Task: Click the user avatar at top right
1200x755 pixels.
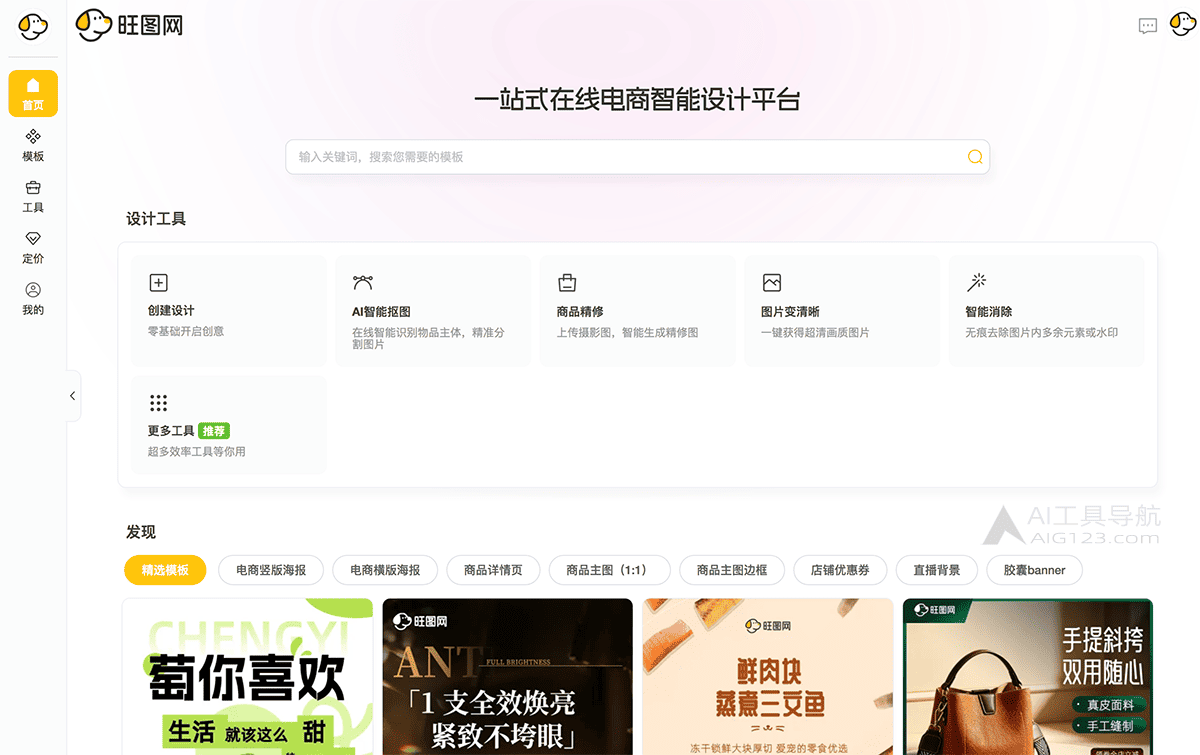Action: tap(1183, 25)
